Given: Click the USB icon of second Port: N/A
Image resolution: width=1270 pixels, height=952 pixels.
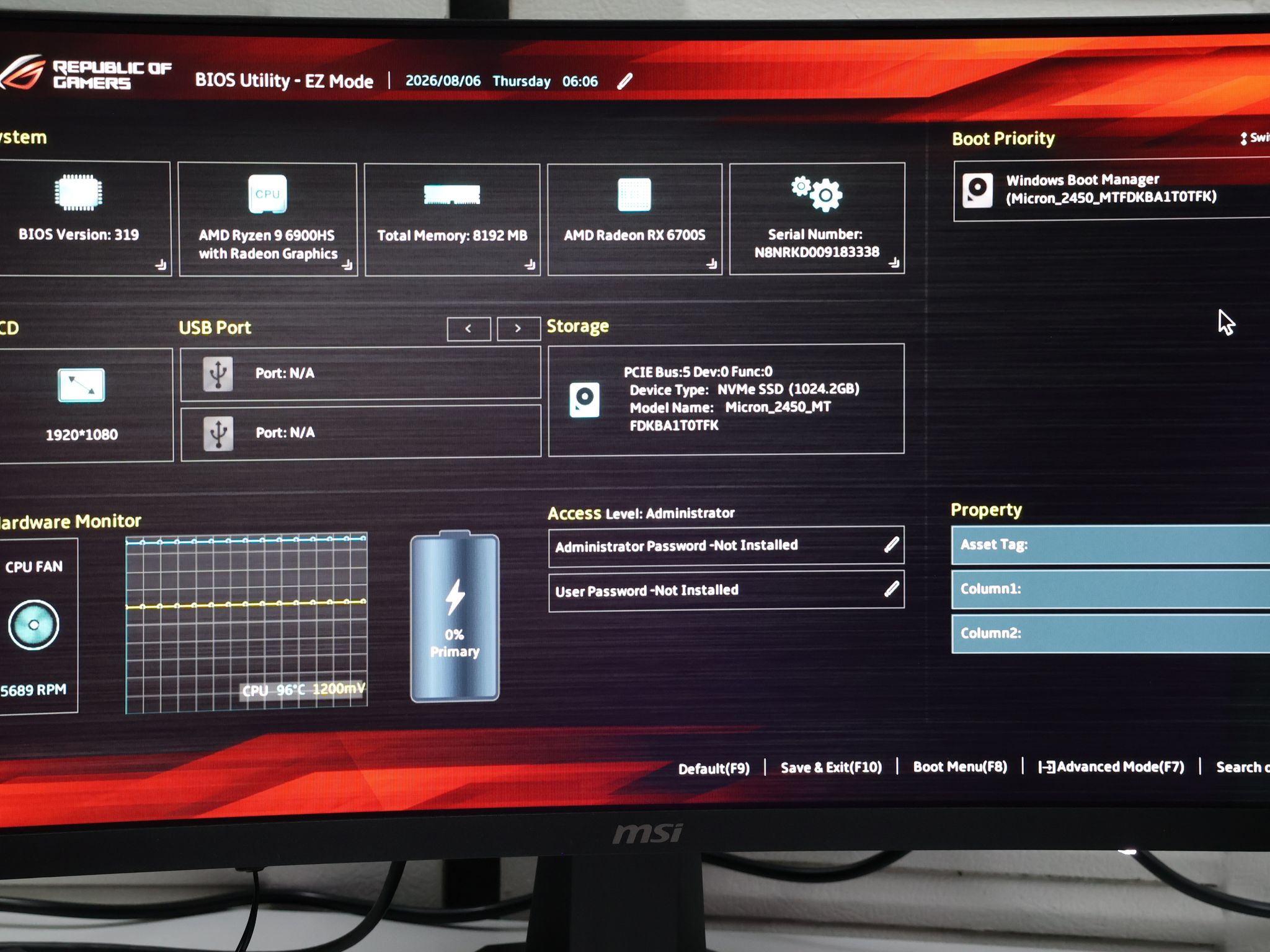Looking at the screenshot, I should [x=218, y=433].
